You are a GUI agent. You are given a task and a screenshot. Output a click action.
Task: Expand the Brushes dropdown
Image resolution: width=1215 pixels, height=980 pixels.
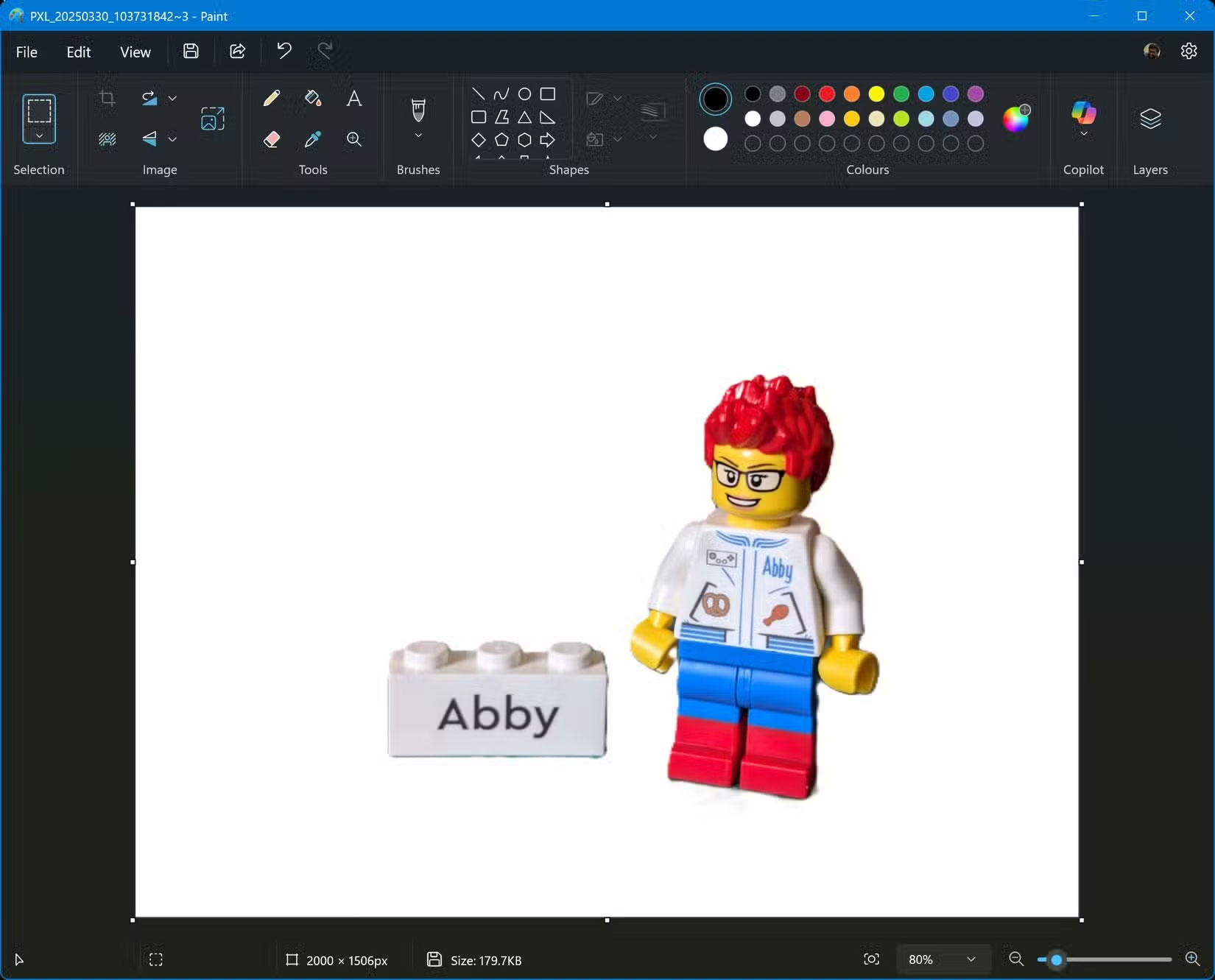coord(418,136)
